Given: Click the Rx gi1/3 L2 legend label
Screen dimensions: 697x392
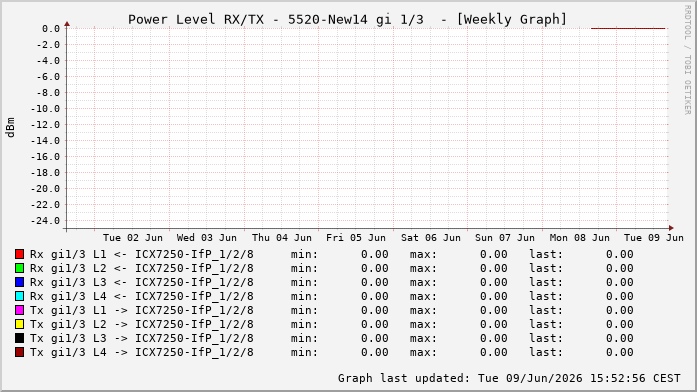Looking at the screenshot, I should coord(142,268).
